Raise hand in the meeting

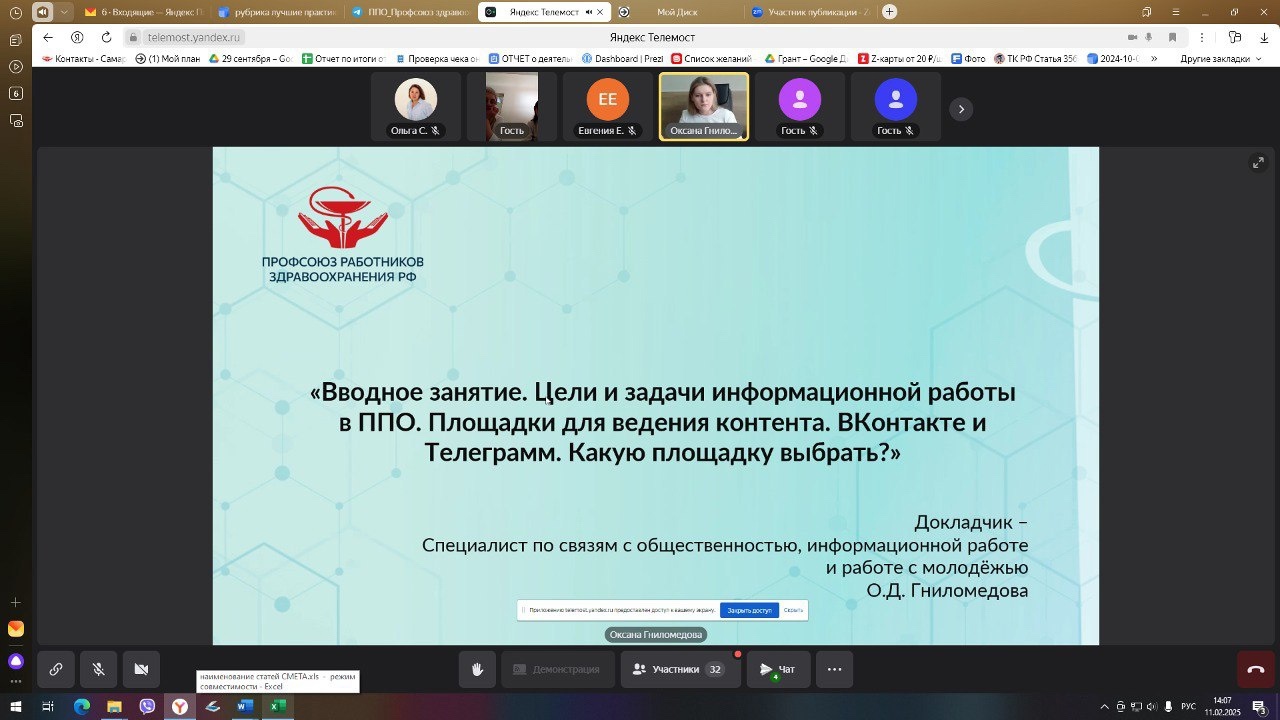click(x=477, y=669)
